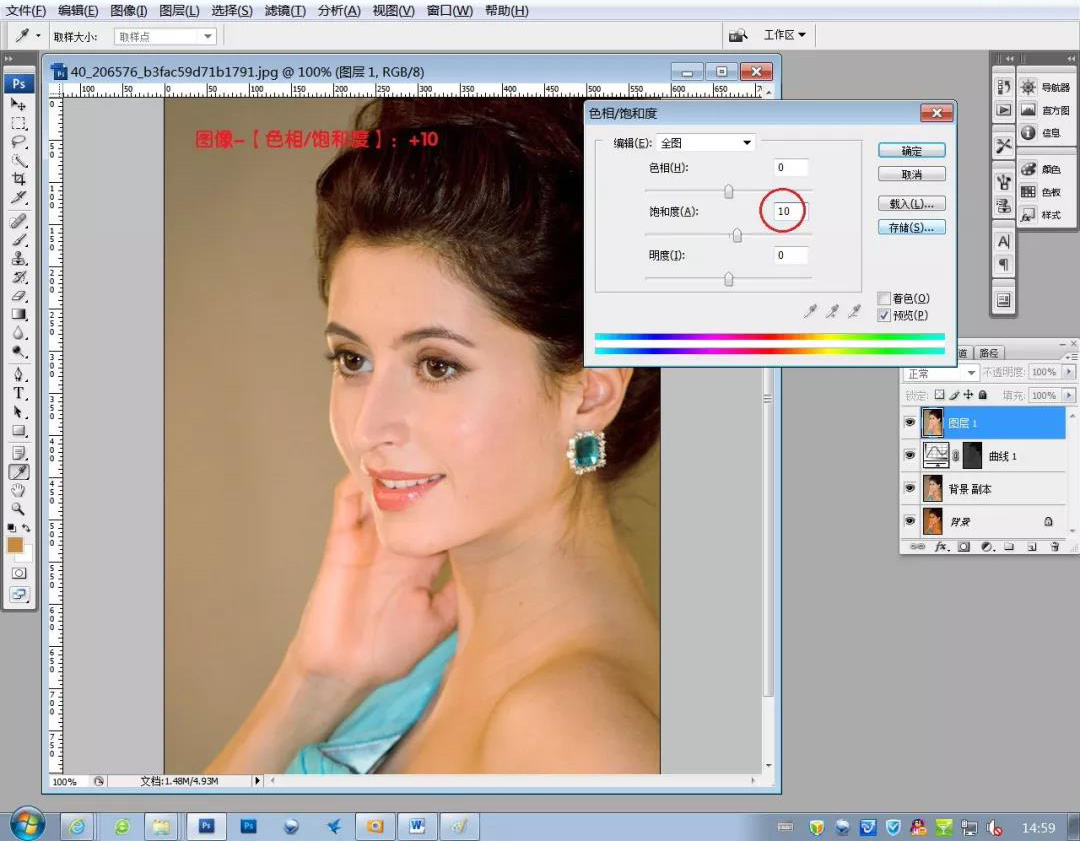
Task: Click the 取消 (Cancel) button
Action: tap(911, 175)
